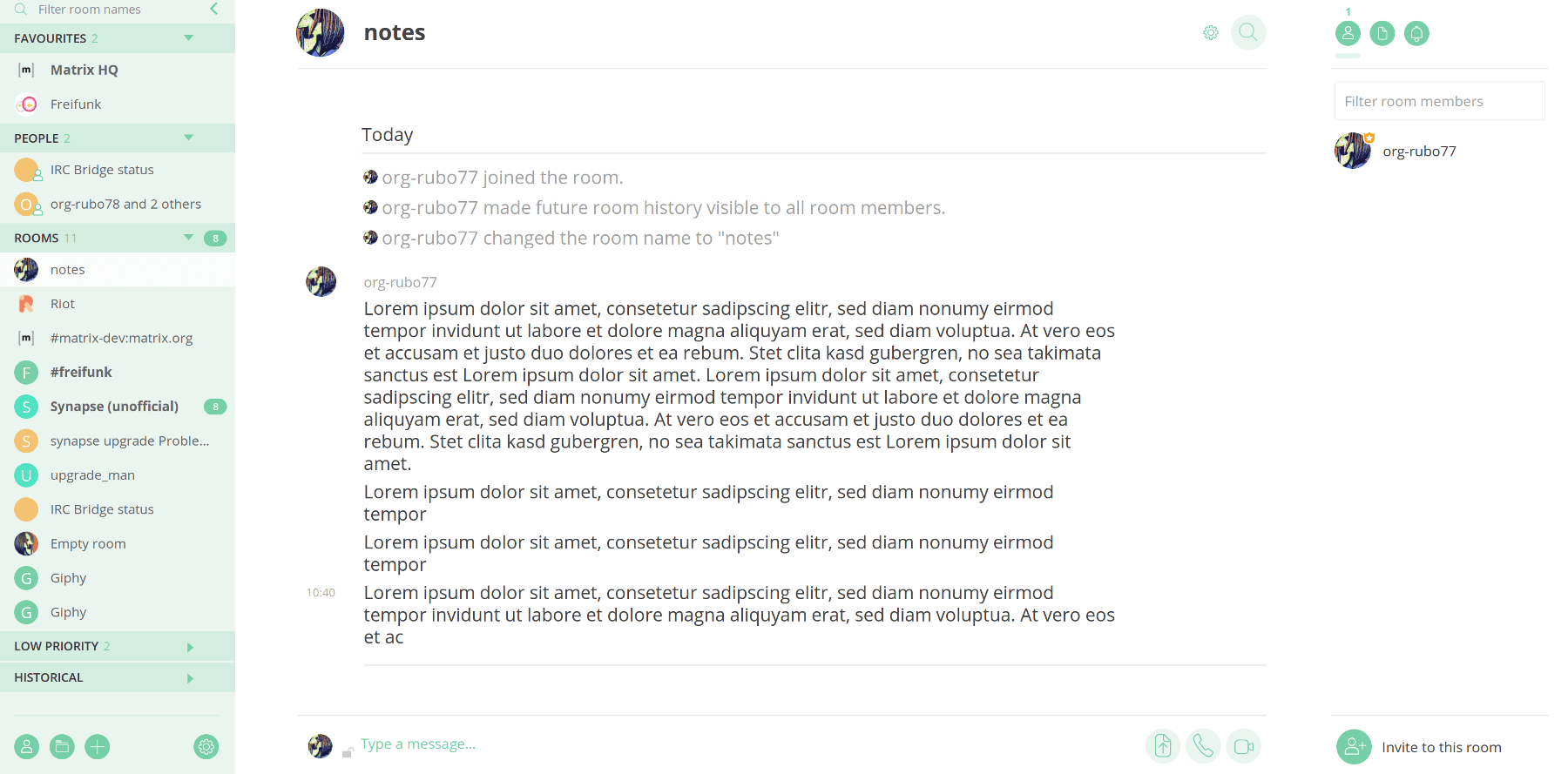Upload a file to the room

point(1163,746)
